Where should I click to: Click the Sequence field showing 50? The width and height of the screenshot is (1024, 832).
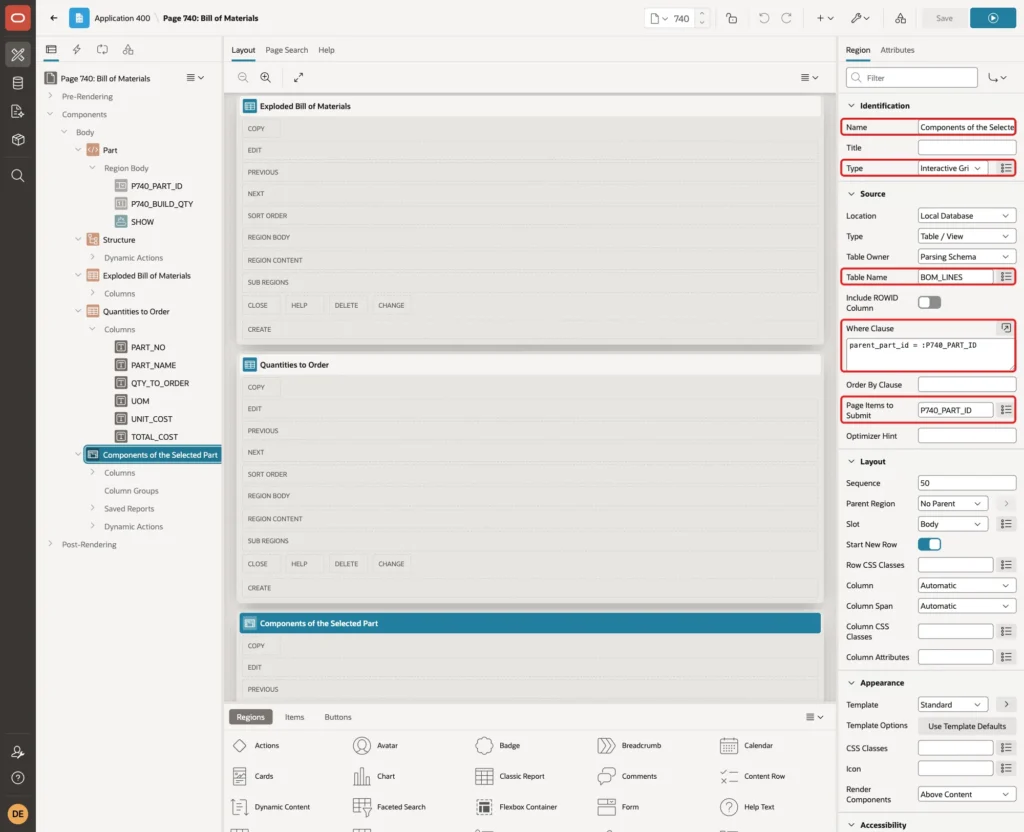[x=967, y=483]
